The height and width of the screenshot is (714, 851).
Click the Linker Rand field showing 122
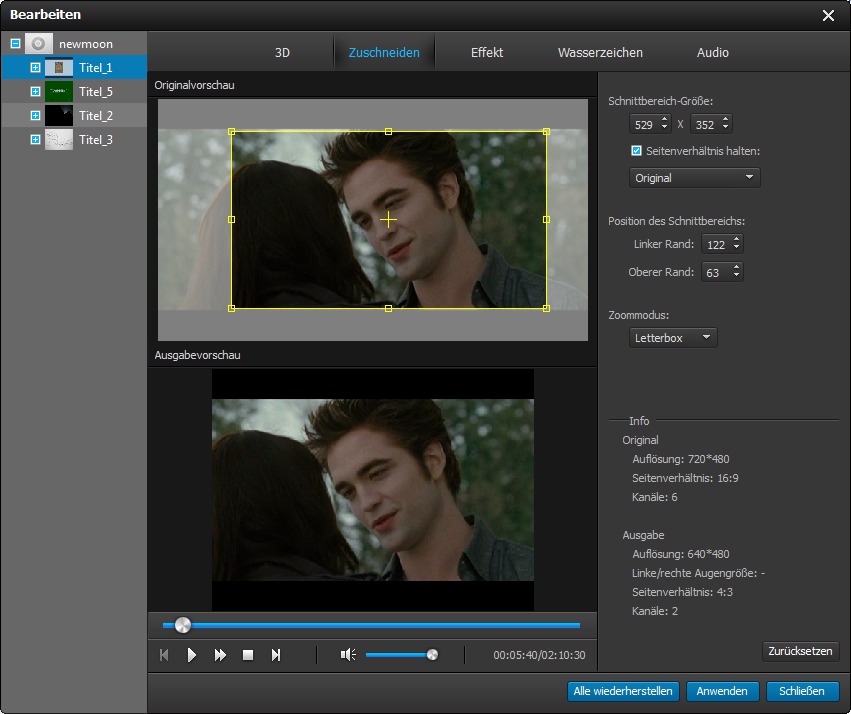(717, 244)
